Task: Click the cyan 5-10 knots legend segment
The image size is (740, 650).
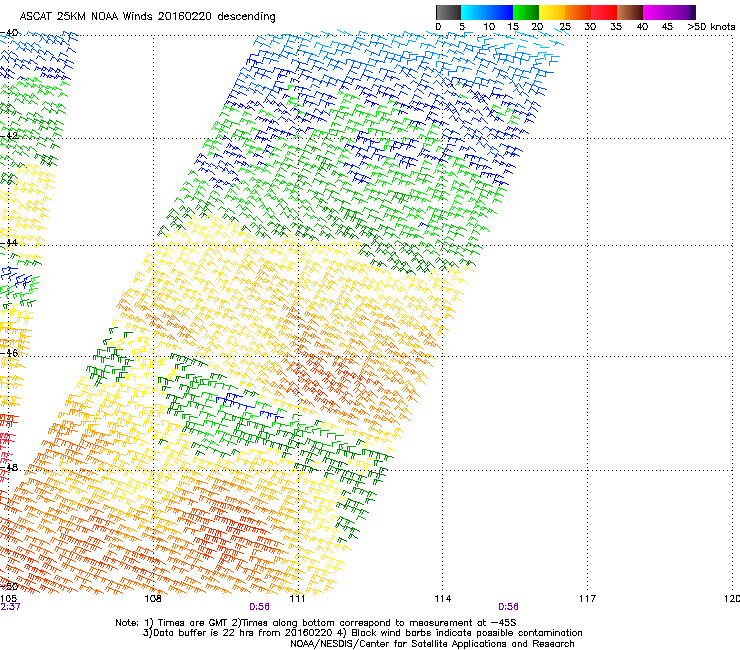Action: click(x=474, y=12)
